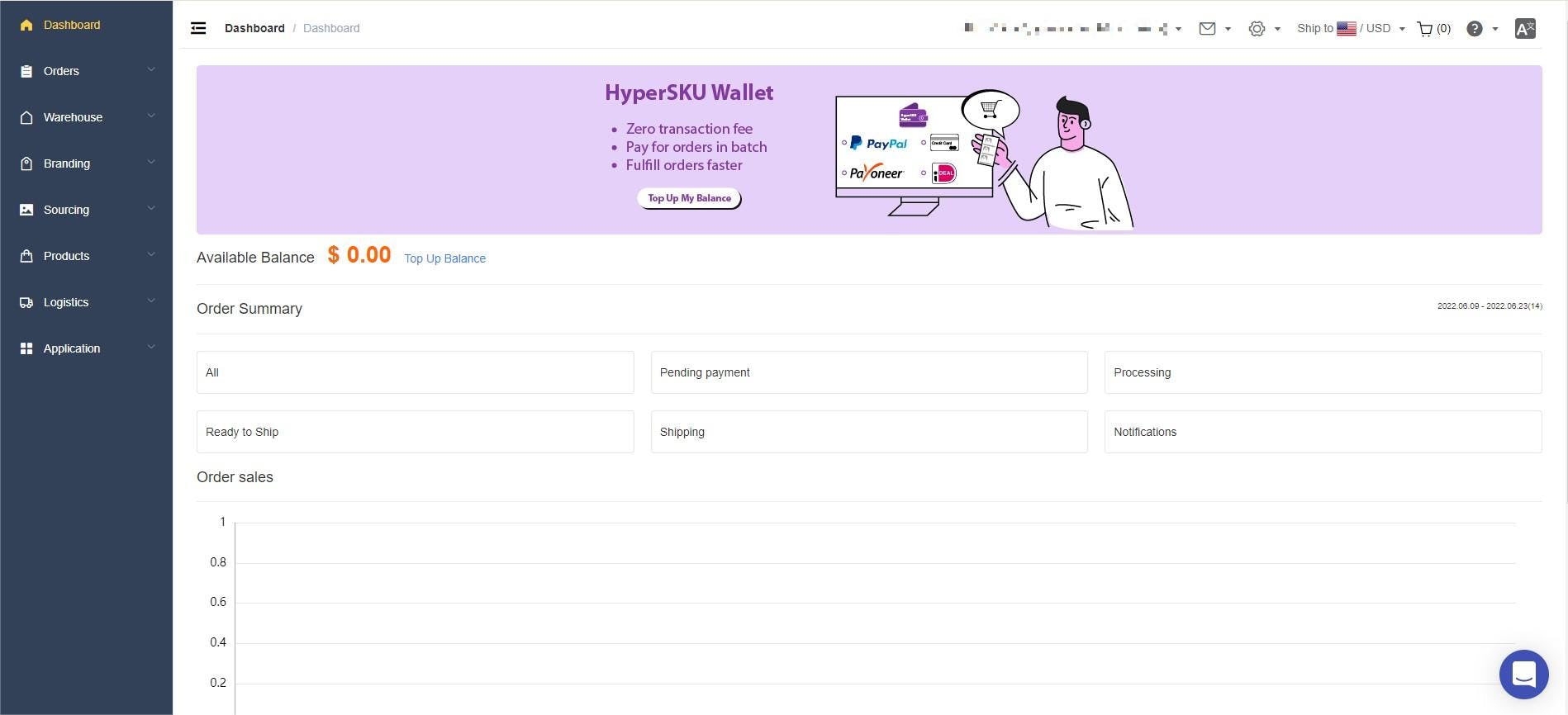The width and height of the screenshot is (1568, 715).
Task: Expand the Orders menu chevron
Action: (x=151, y=69)
